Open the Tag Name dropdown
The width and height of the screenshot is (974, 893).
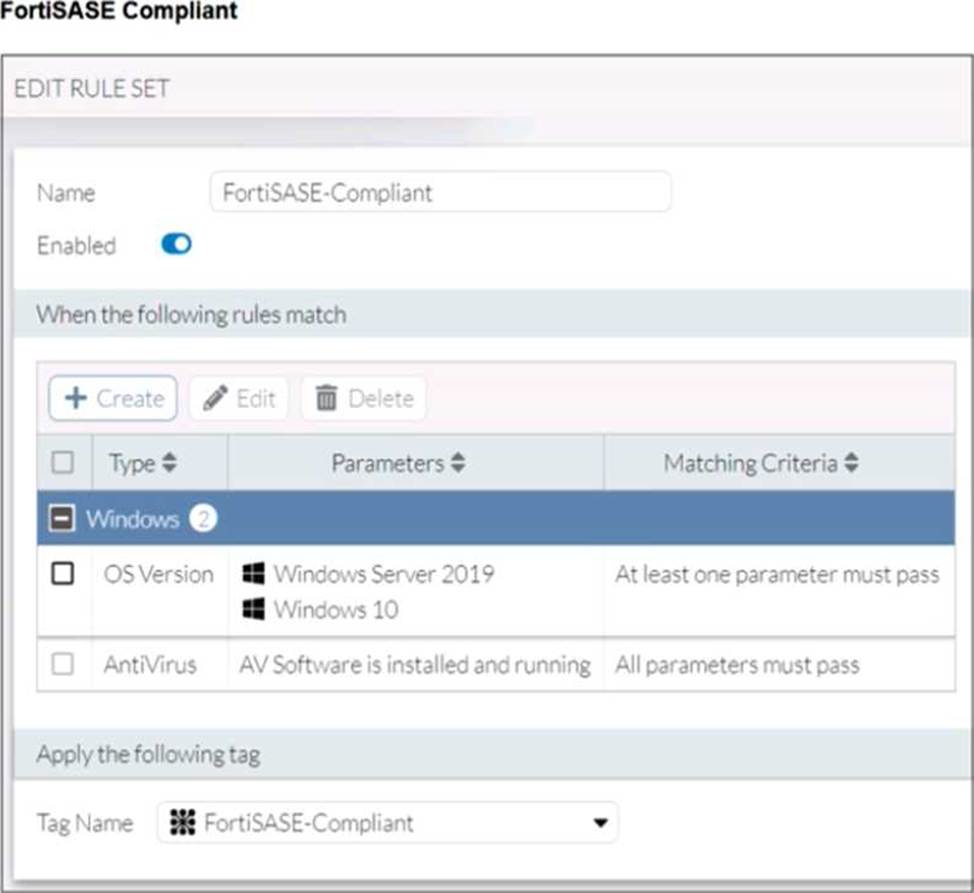[x=600, y=823]
